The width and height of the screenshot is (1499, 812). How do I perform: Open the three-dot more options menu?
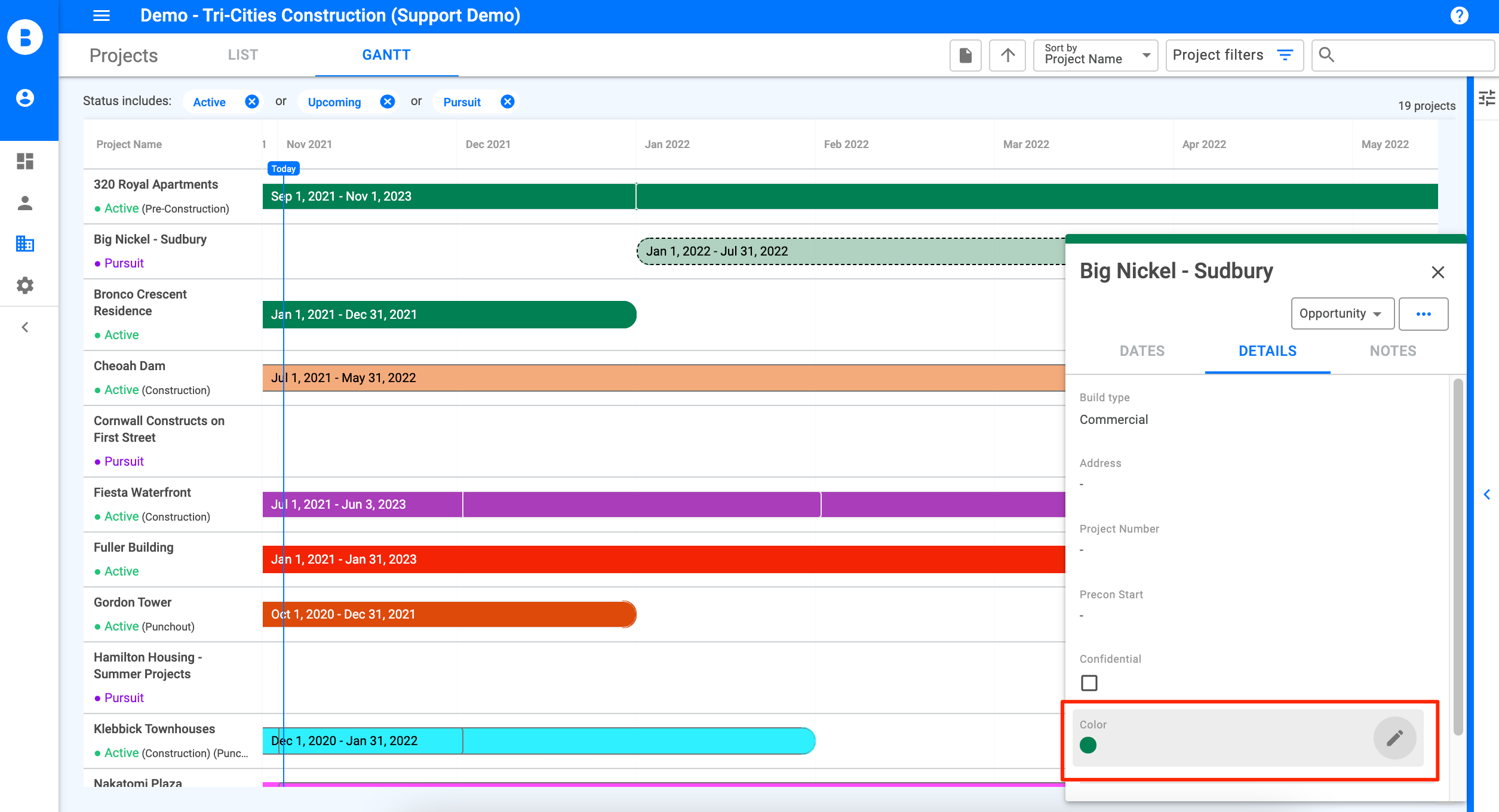pyautogui.click(x=1424, y=313)
